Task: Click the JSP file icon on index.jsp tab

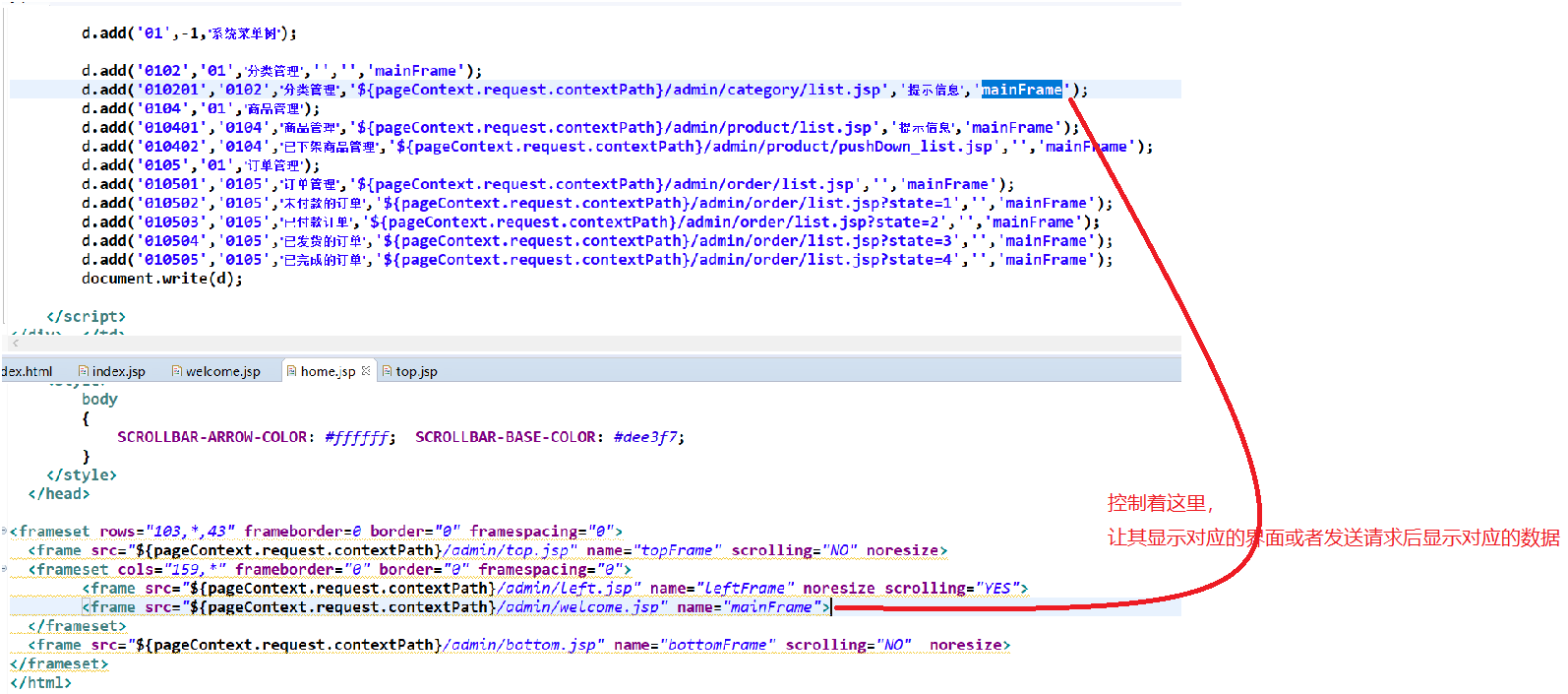Action: click(x=84, y=371)
